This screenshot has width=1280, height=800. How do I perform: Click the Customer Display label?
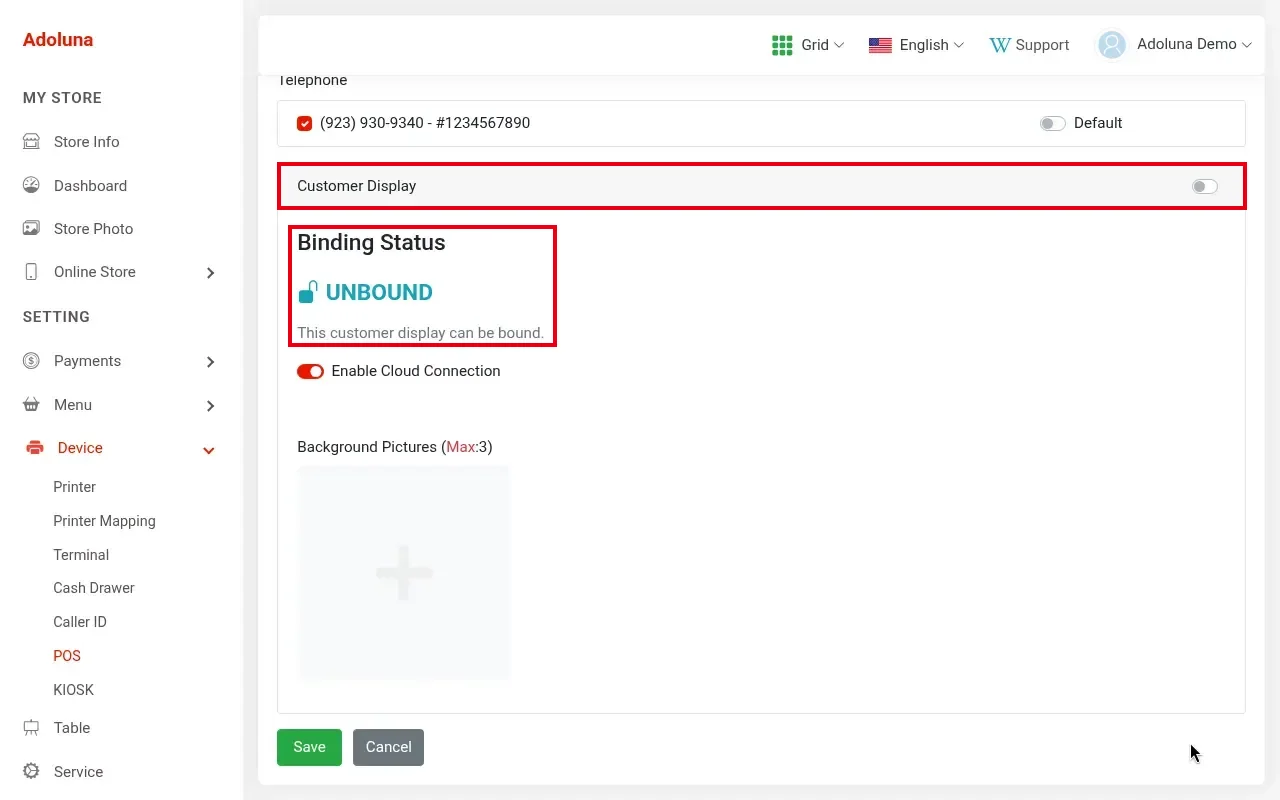coord(356,186)
